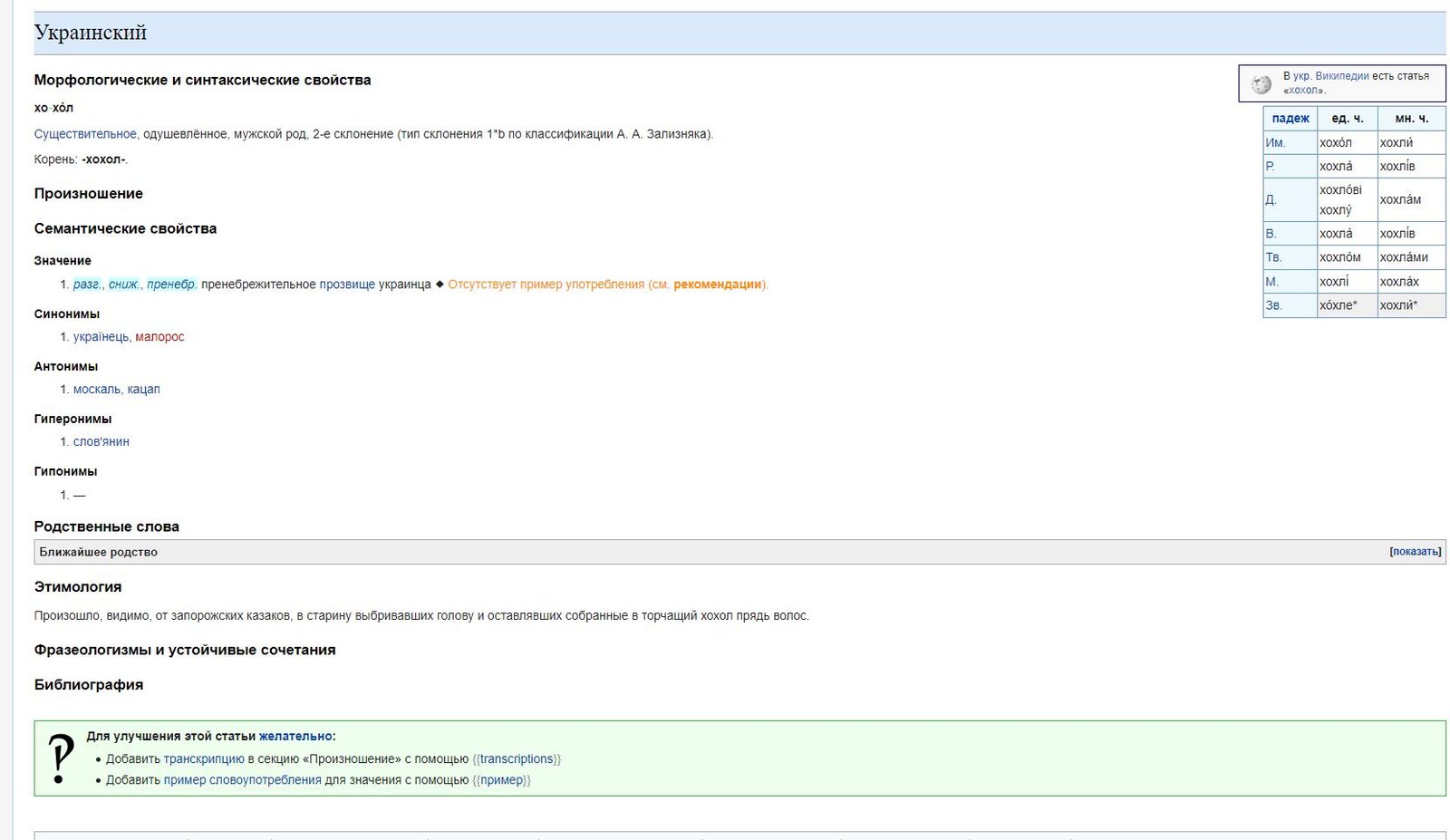The height and width of the screenshot is (840, 1450).
Task: Open the пример словоупотребления link
Action: point(242,780)
